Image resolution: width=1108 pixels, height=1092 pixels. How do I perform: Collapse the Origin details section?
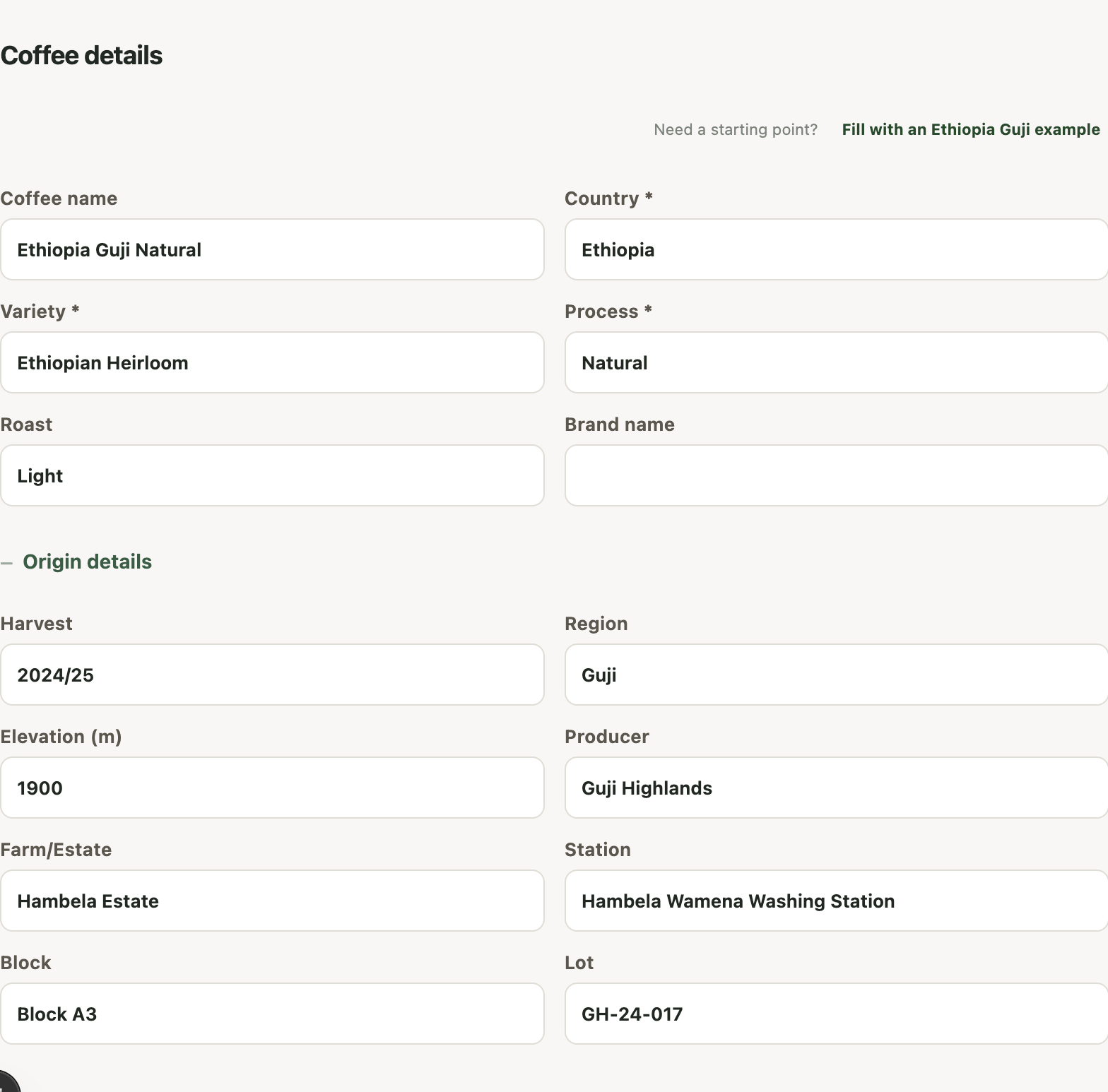coord(76,562)
